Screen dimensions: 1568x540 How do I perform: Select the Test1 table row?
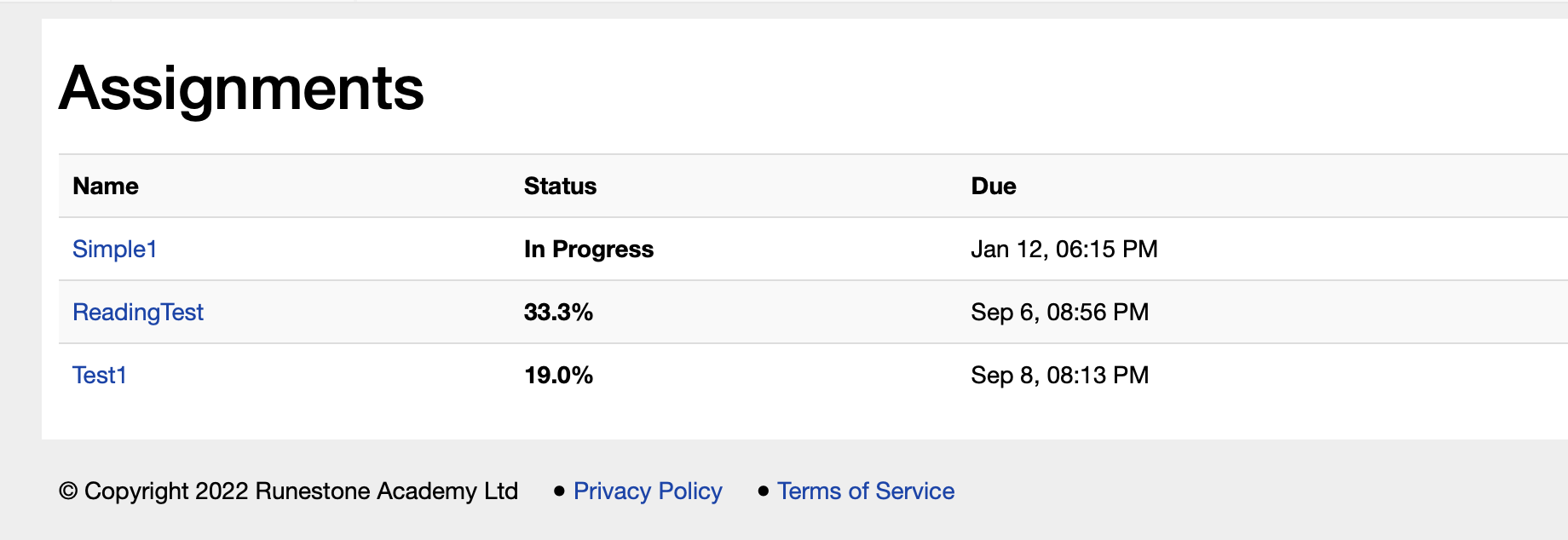coord(813,375)
